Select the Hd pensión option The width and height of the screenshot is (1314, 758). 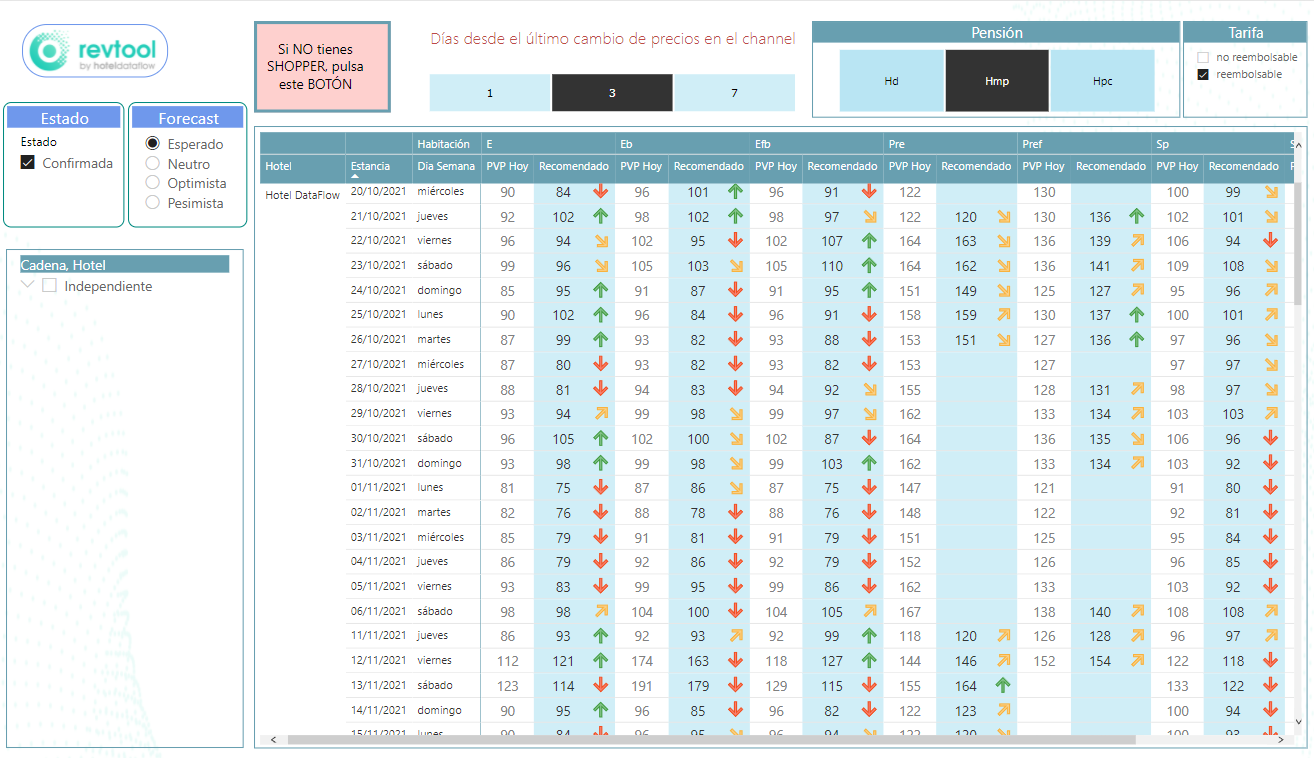click(891, 81)
